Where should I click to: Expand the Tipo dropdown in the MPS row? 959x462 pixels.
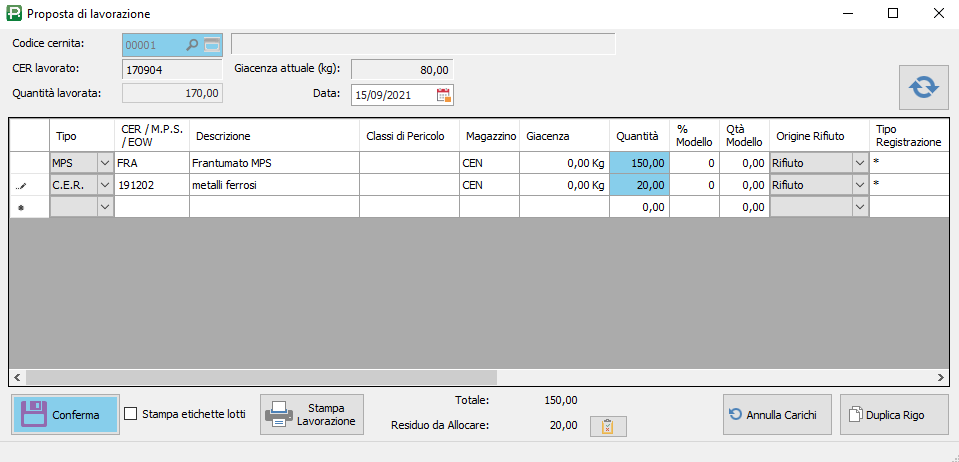[105, 162]
